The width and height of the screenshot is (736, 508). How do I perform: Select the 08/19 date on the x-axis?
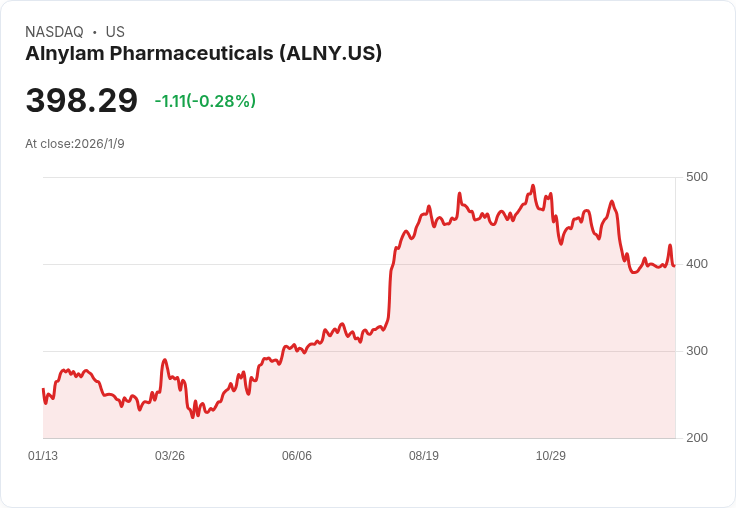tap(424, 456)
